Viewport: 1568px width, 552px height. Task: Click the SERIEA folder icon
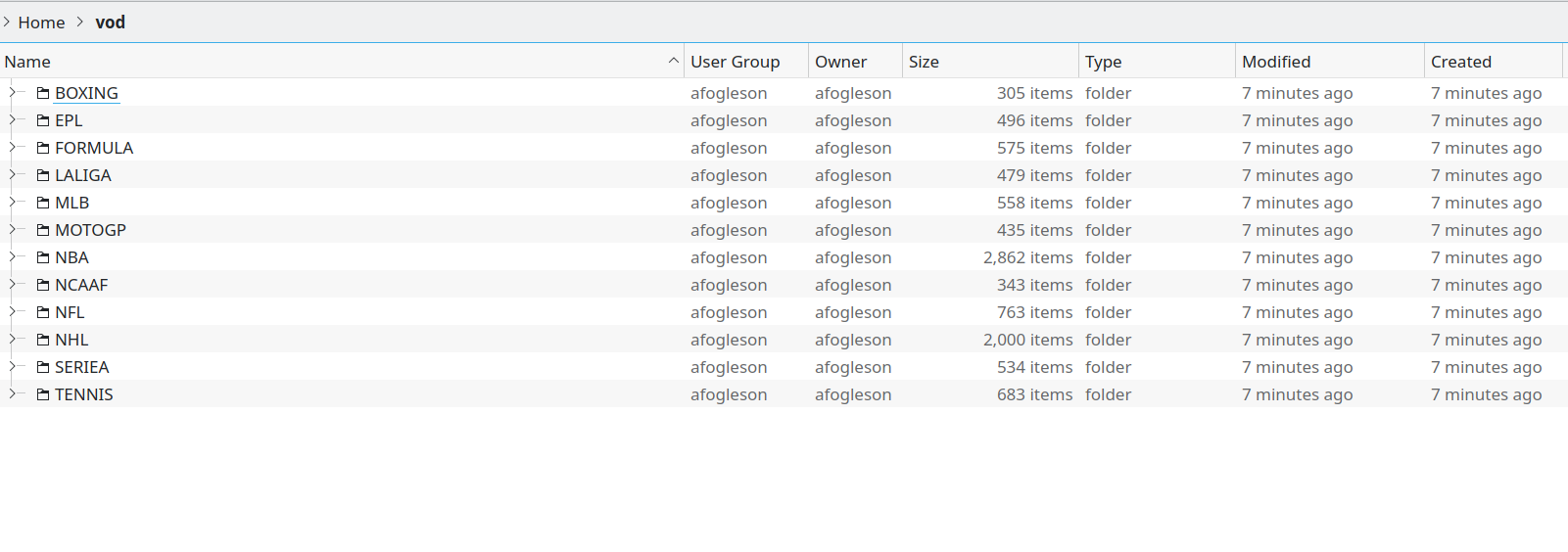(43, 367)
